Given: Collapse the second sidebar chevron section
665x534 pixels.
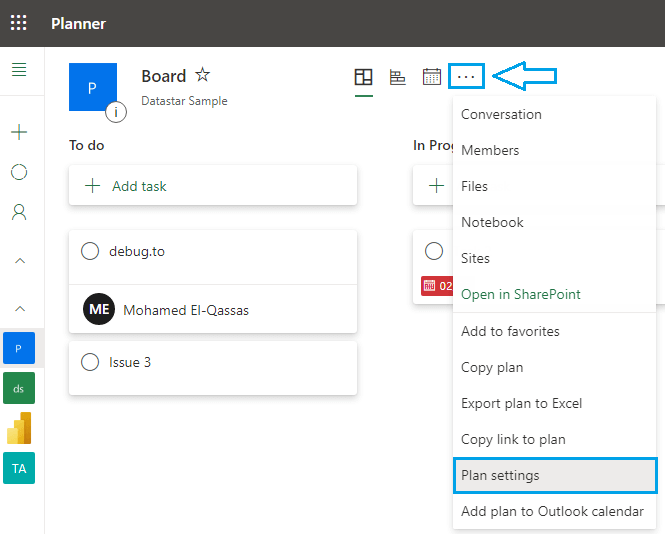Looking at the screenshot, I should coord(19,309).
